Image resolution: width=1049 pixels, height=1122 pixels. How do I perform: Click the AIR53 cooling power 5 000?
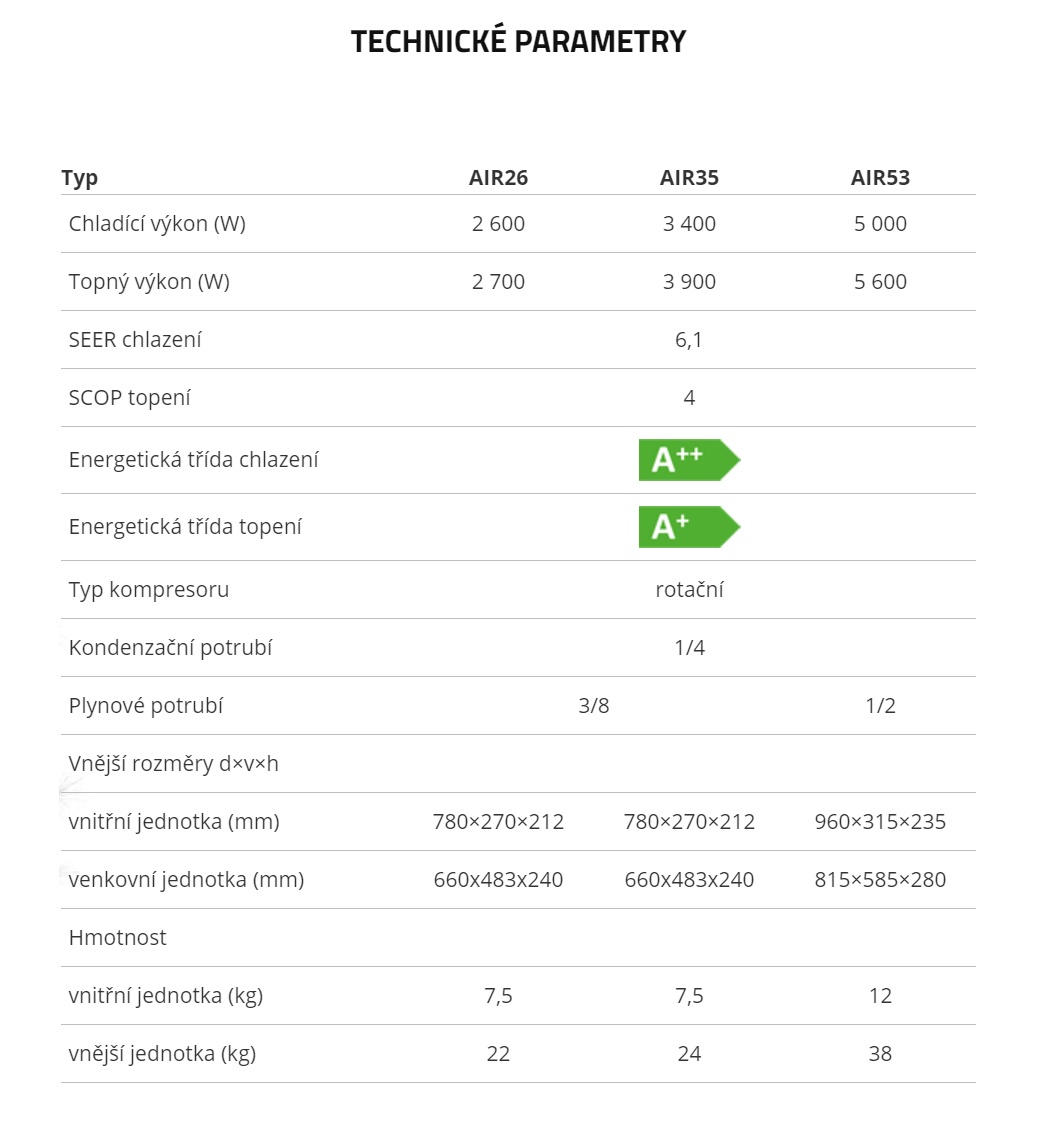[x=880, y=224]
